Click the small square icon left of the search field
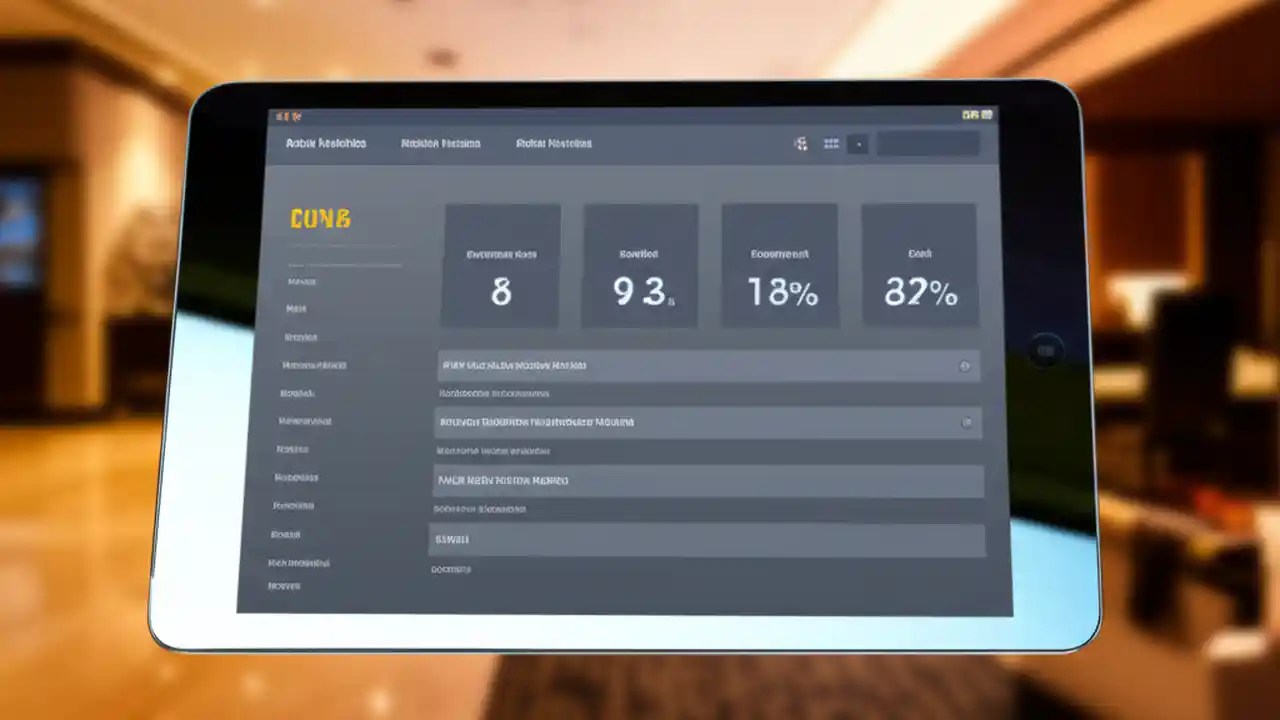Screen dimensions: 1280x720 click(858, 144)
